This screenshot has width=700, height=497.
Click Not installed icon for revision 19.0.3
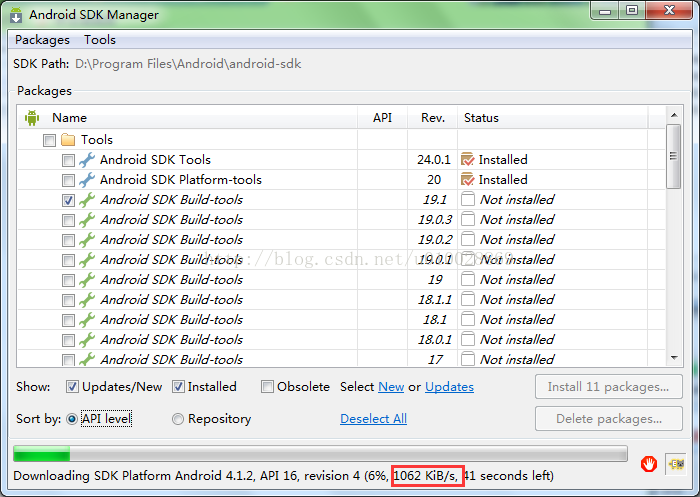[x=467, y=219]
